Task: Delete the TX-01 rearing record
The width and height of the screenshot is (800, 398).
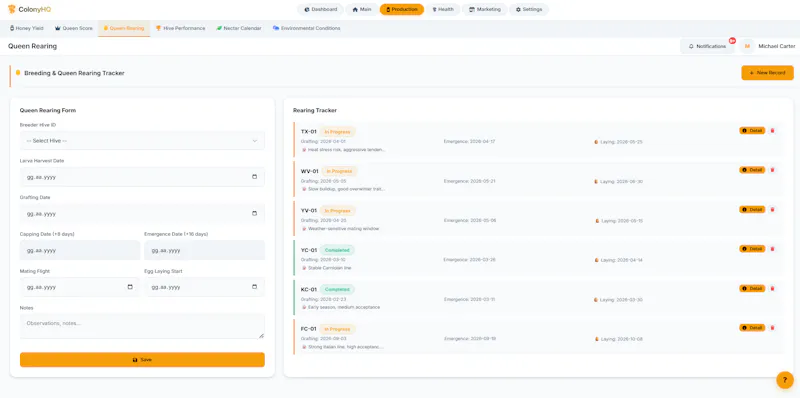Action: tap(772, 131)
